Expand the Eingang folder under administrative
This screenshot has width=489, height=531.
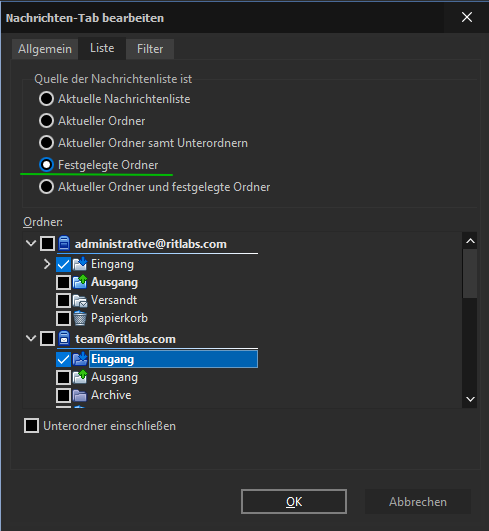47,264
